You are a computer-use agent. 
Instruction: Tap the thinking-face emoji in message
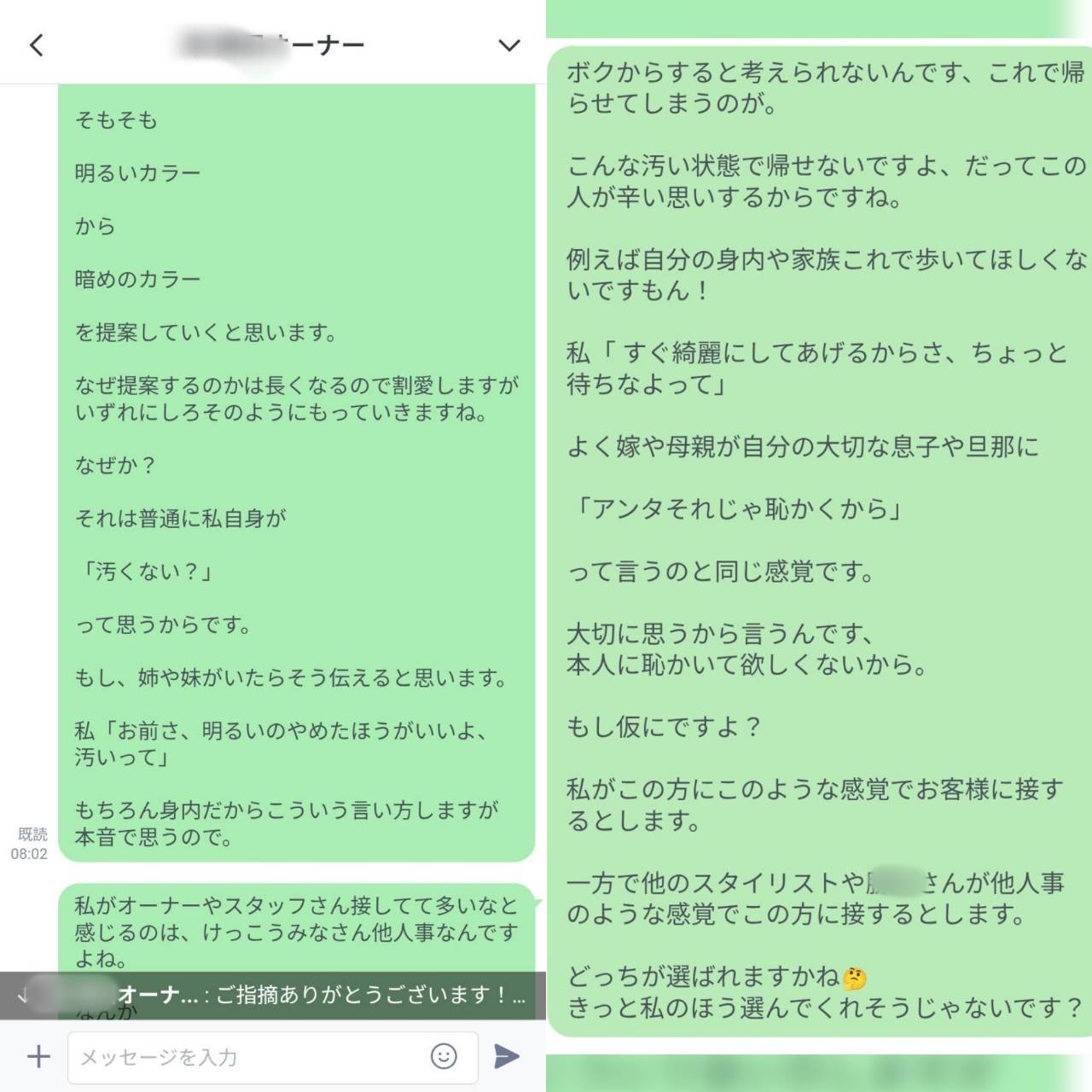click(854, 978)
